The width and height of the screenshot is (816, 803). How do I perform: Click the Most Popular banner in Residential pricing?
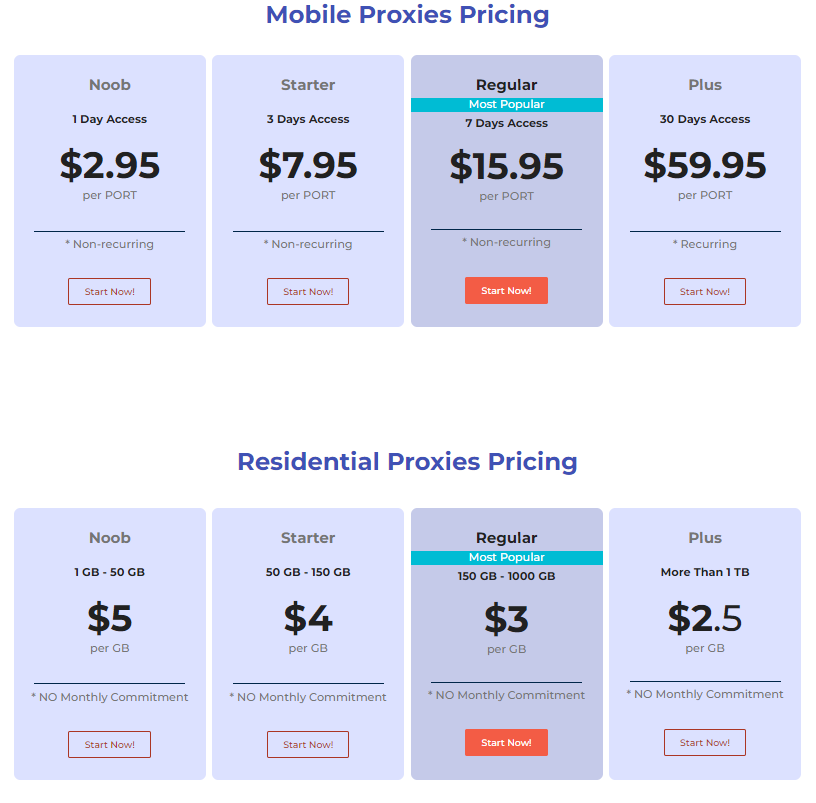507,557
